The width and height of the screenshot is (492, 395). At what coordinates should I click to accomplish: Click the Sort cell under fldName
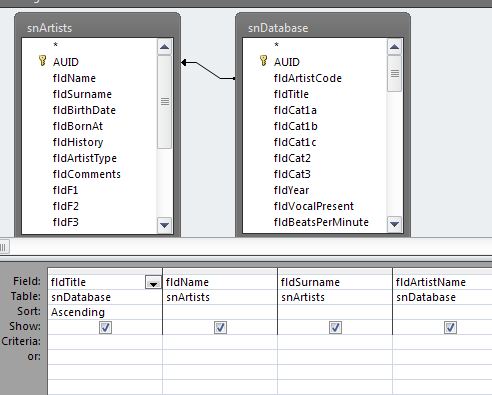click(220, 312)
